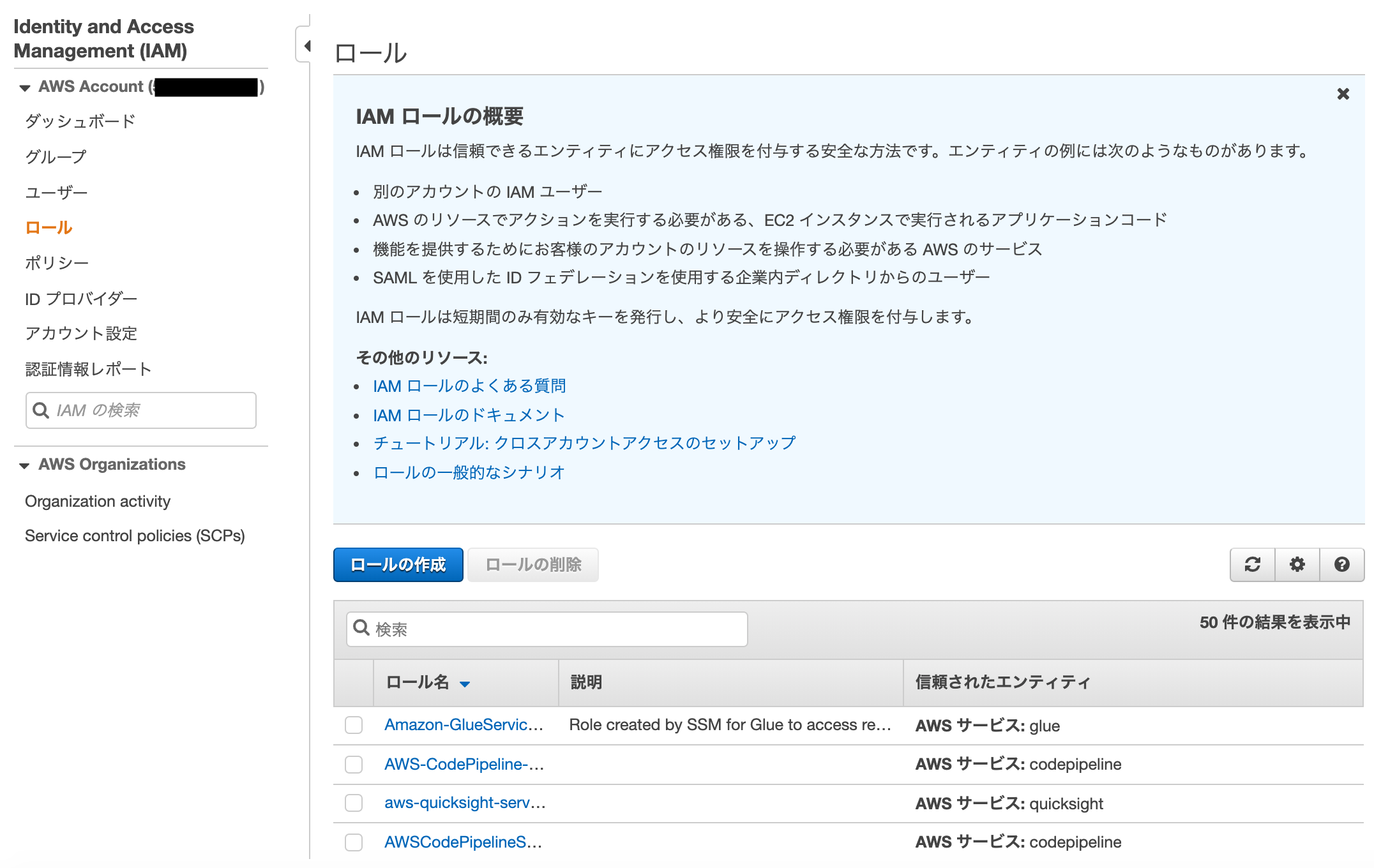Check the aws-quicksight-serv… role checkbox
The height and width of the screenshot is (868, 1374).
[x=354, y=803]
